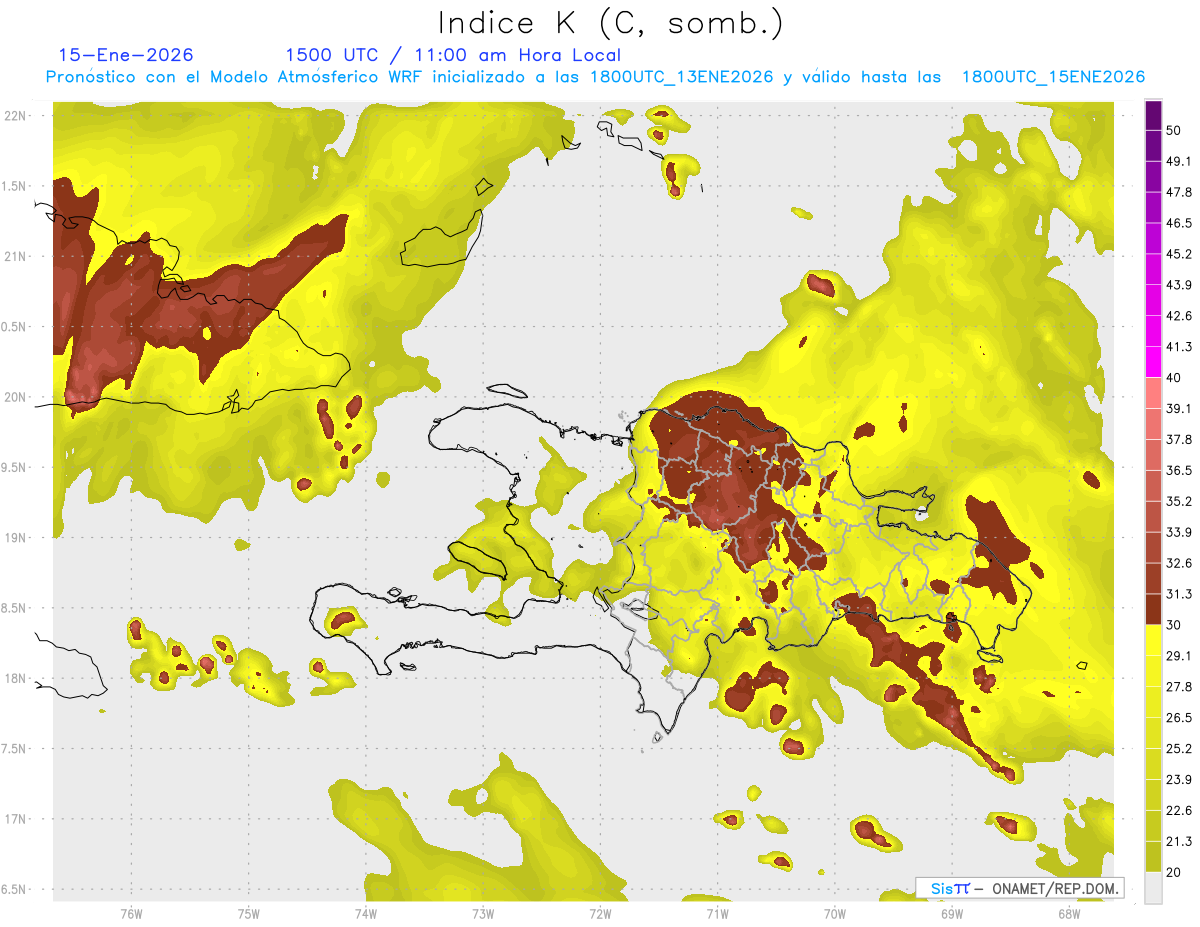Pick the dark brown legend band between 30 and 31.3
This screenshot has width=1200, height=927.
pos(1153,609)
